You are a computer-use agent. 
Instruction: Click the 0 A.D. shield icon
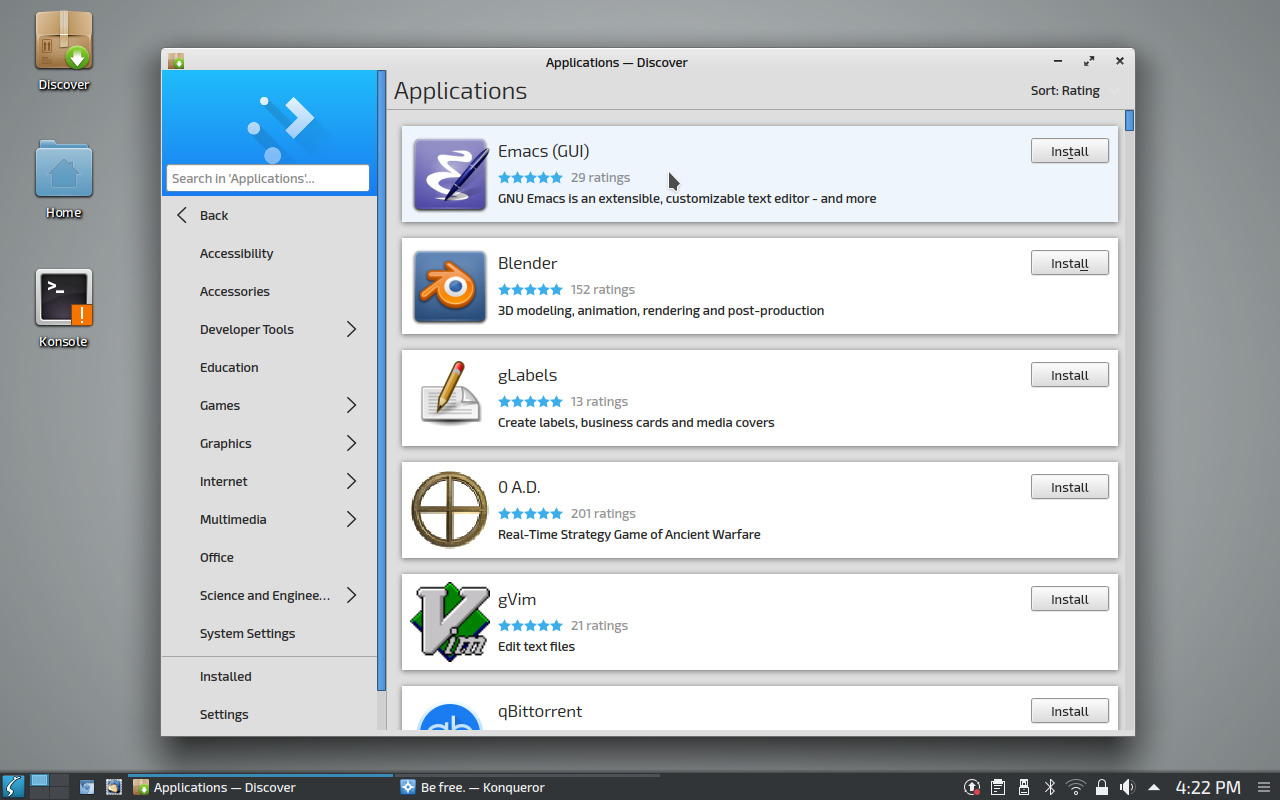(x=449, y=510)
